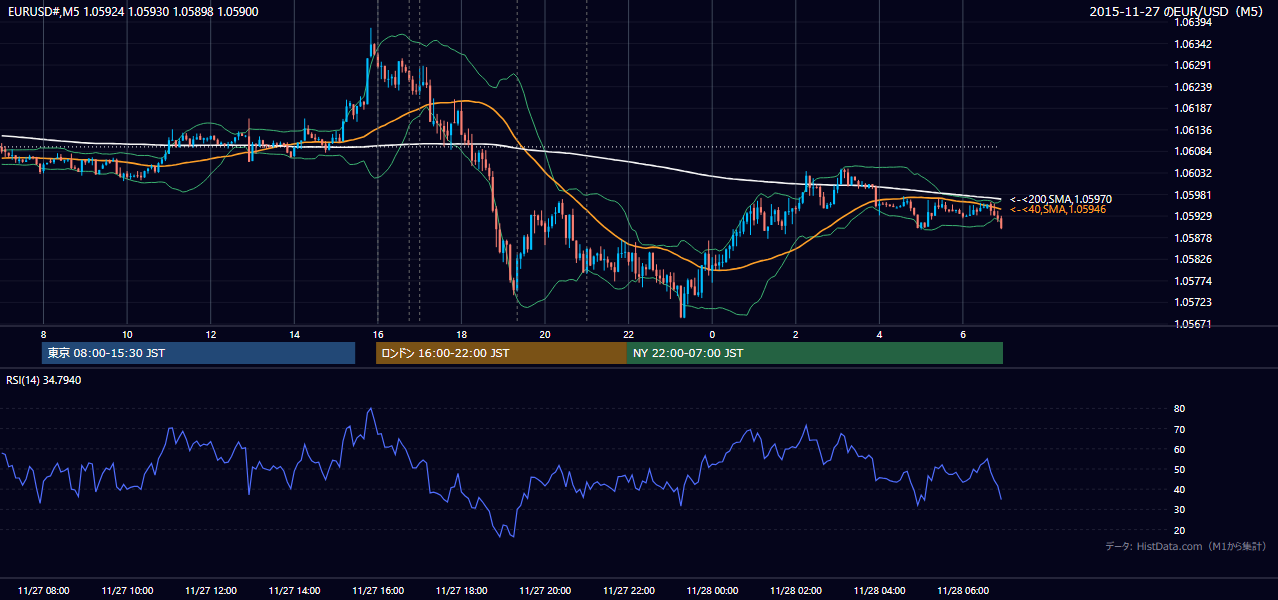Click the date label 11/27 10:00

[x=127, y=591]
